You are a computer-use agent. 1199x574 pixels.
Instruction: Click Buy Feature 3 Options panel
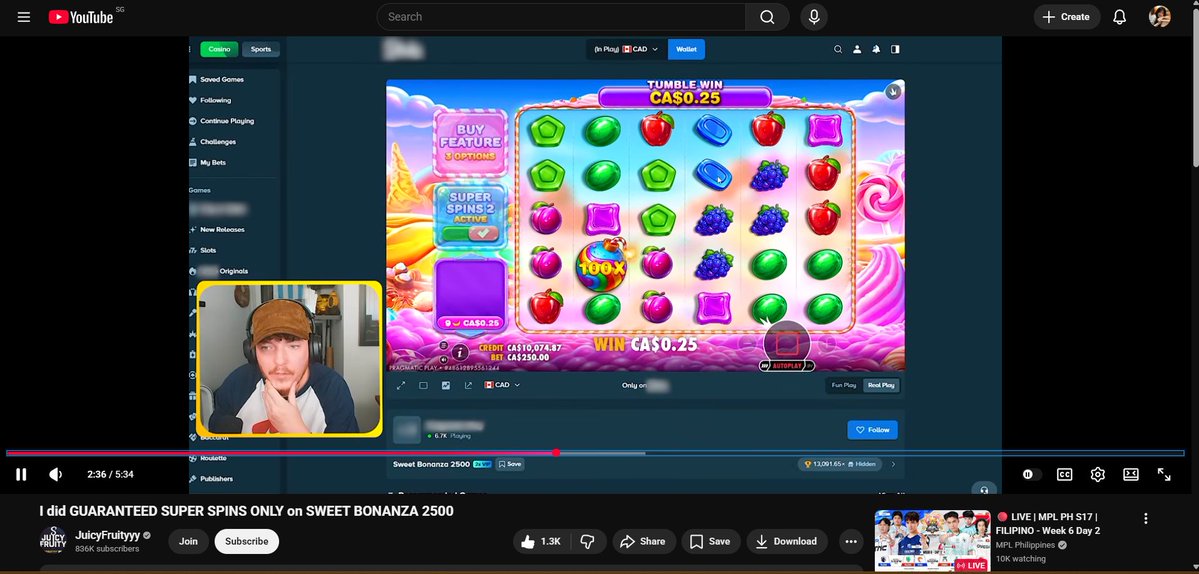470,142
